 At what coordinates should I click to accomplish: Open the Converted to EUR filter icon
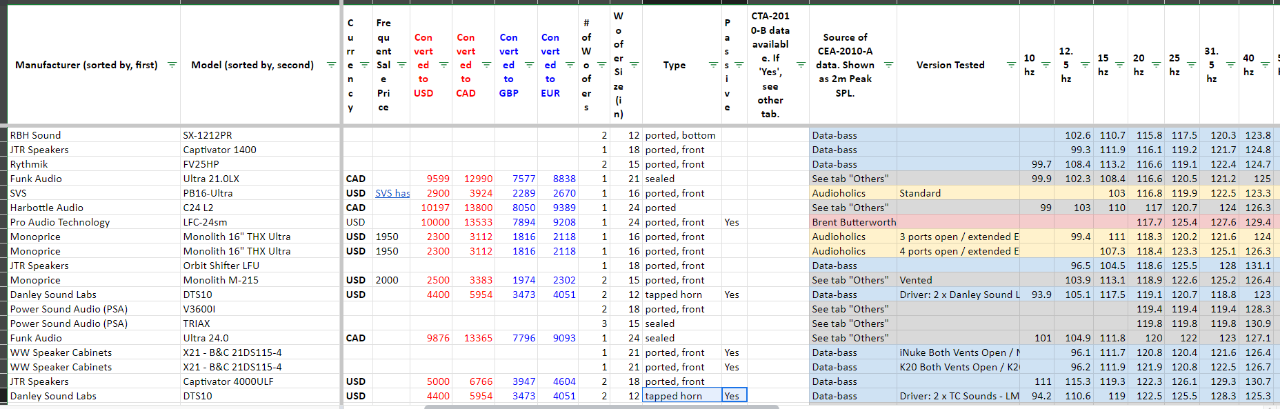(x=568, y=65)
